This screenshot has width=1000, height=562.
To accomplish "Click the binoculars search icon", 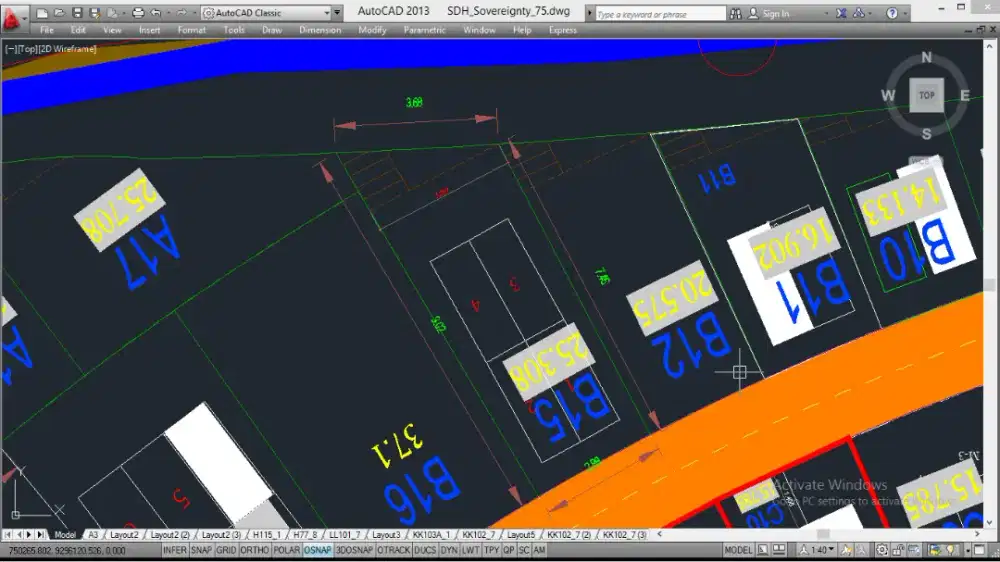I will coord(735,13).
